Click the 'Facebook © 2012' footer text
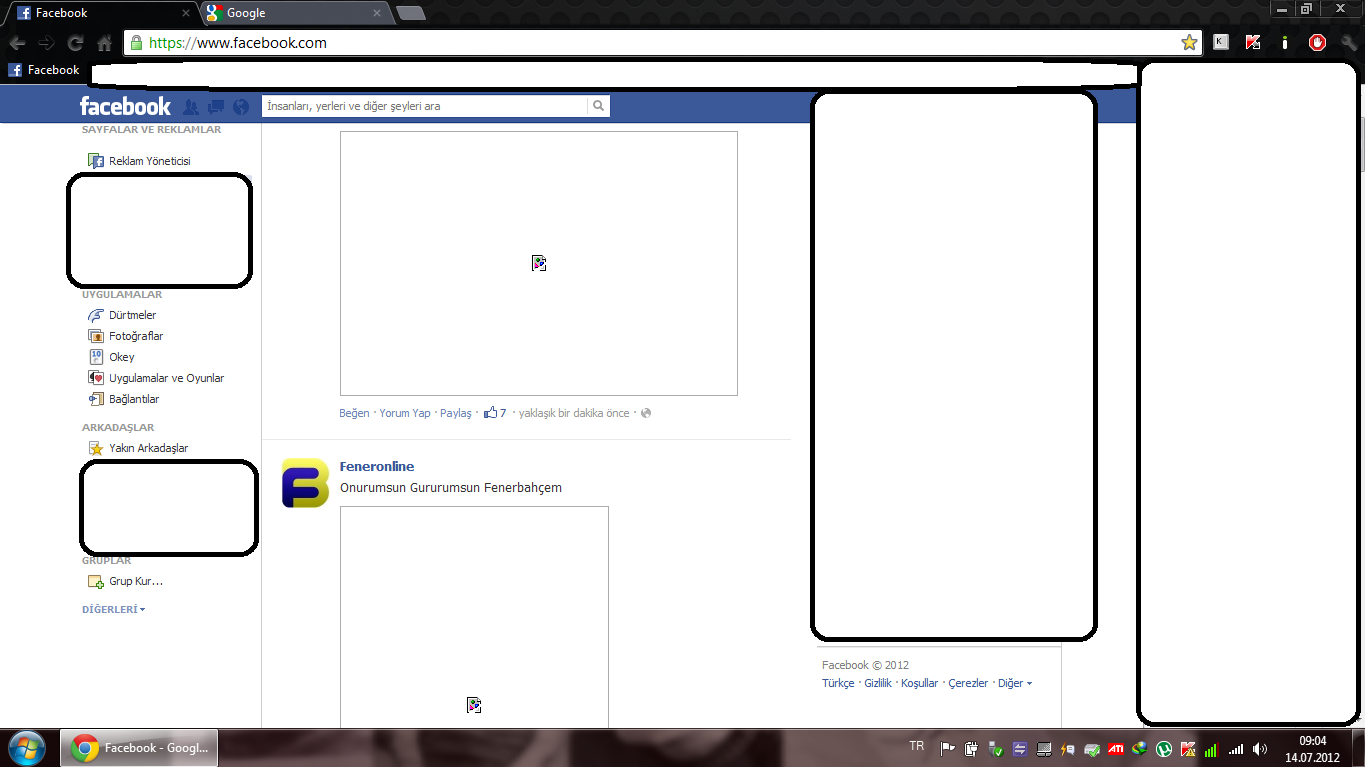Image resolution: width=1365 pixels, height=767 pixels. 865,665
